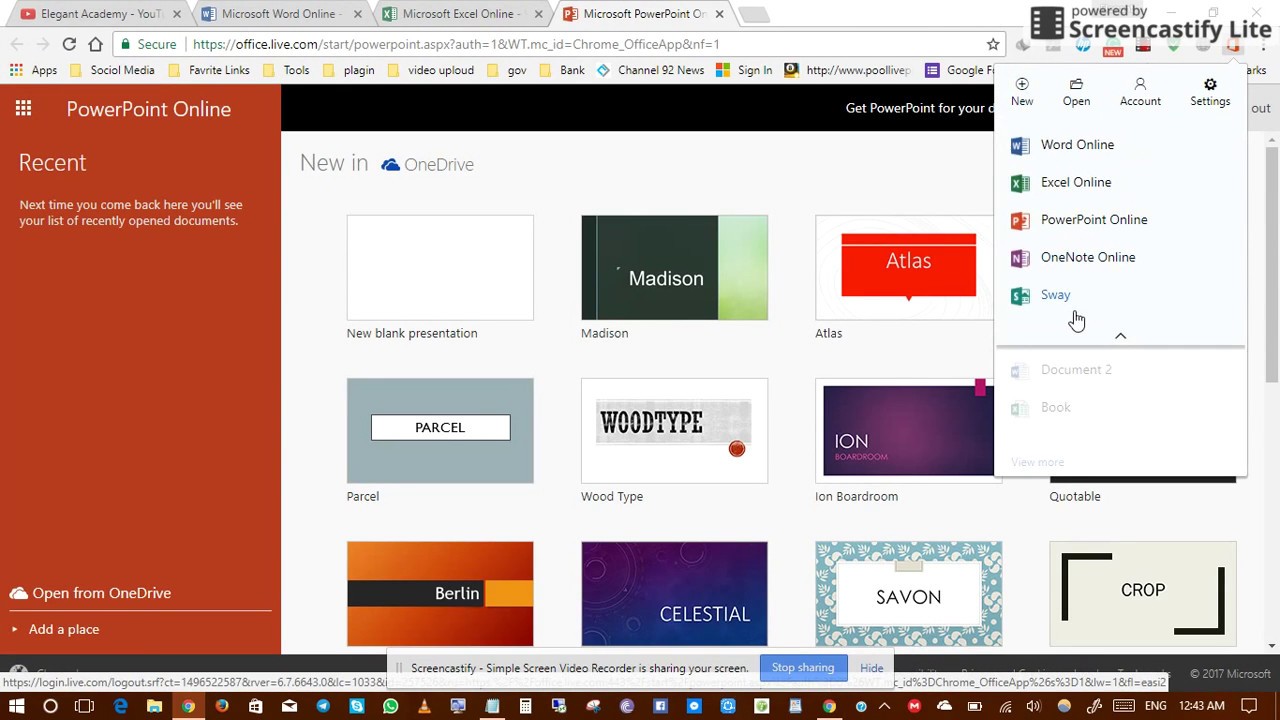Go to browser home page
The image size is (1280, 720).
point(95,44)
